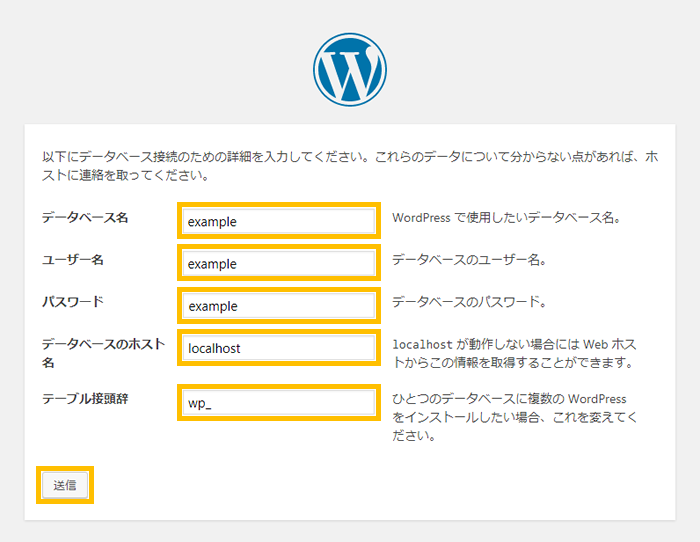Click the database name hint mentioning WordPress
The height and width of the screenshot is (542, 700).
506,217
